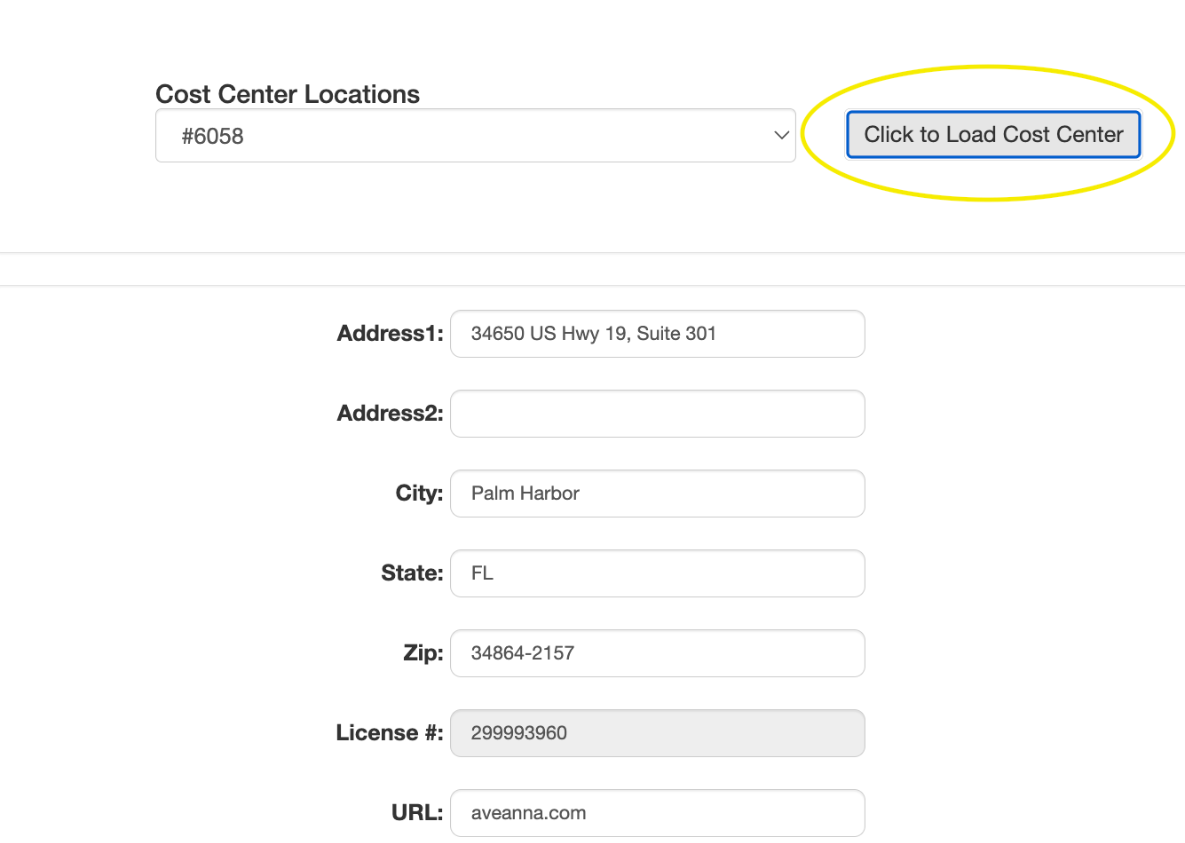Viewport: 1185px width, 843px height.
Task: Click the Zip field with 34864-2157
Action: (657, 654)
